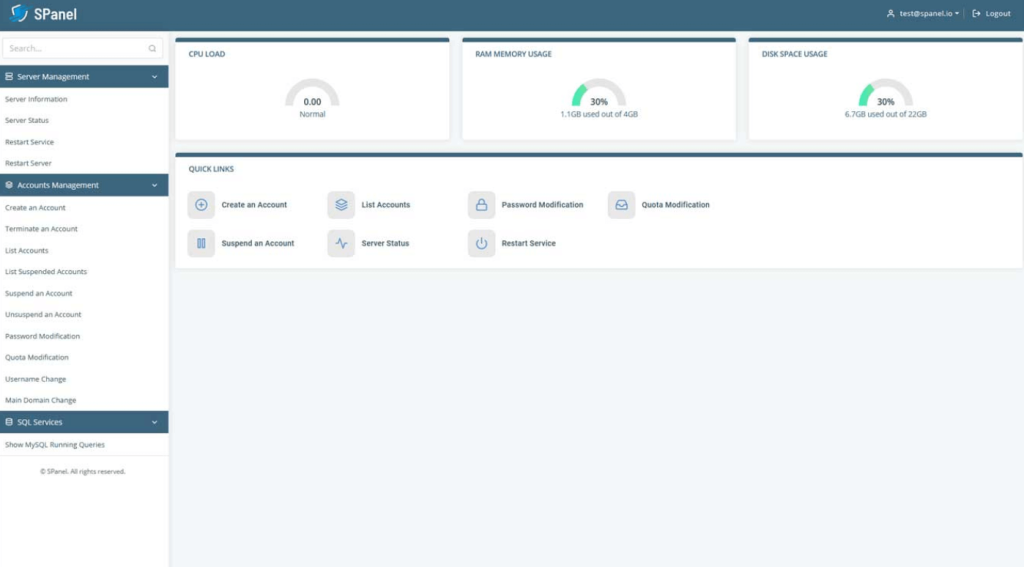
Task: Open Username Change in sidebar
Action: [x=35, y=379]
